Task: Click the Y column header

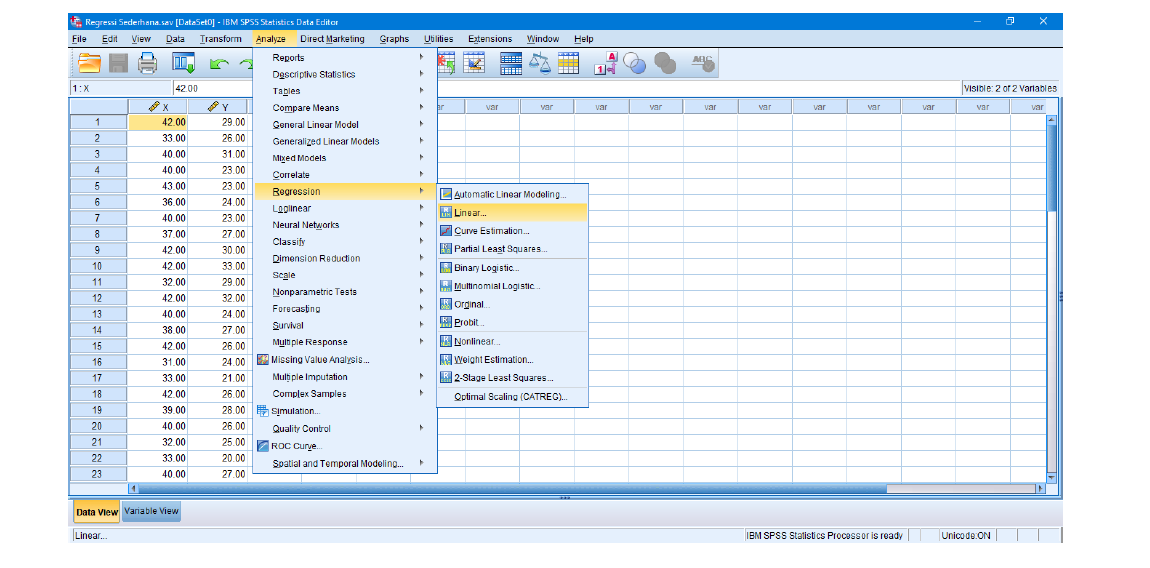Action: point(218,107)
